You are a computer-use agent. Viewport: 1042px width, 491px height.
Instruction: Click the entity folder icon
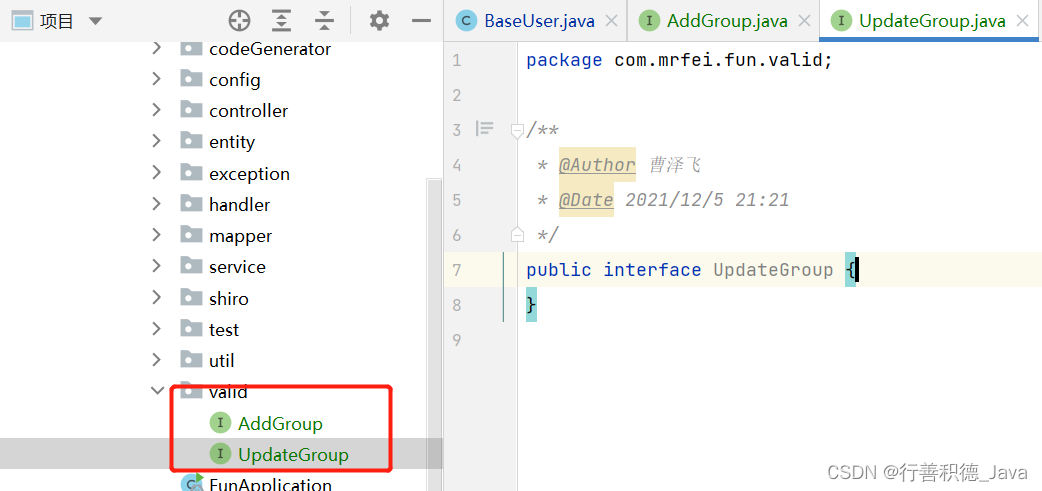(191, 141)
